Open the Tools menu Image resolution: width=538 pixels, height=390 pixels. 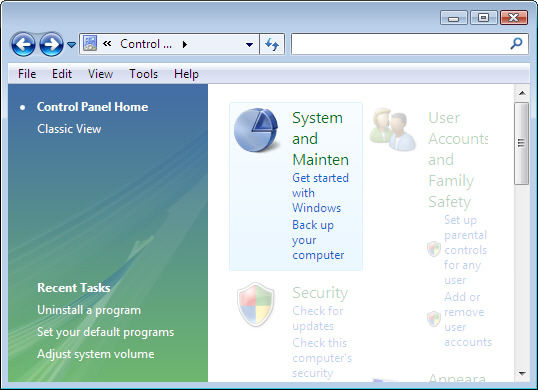click(x=143, y=74)
